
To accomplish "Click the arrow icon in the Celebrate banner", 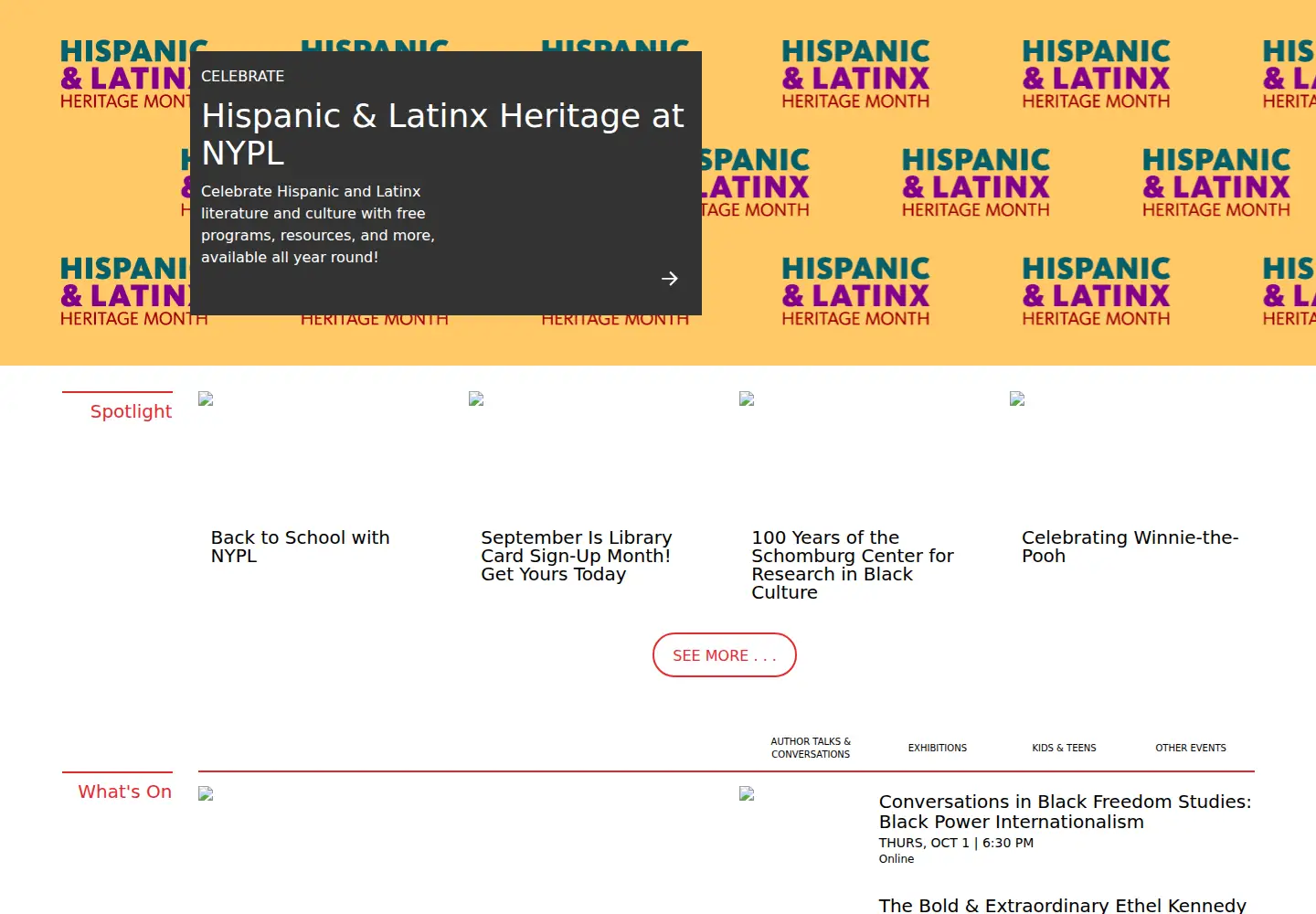I will pyautogui.click(x=670, y=279).
